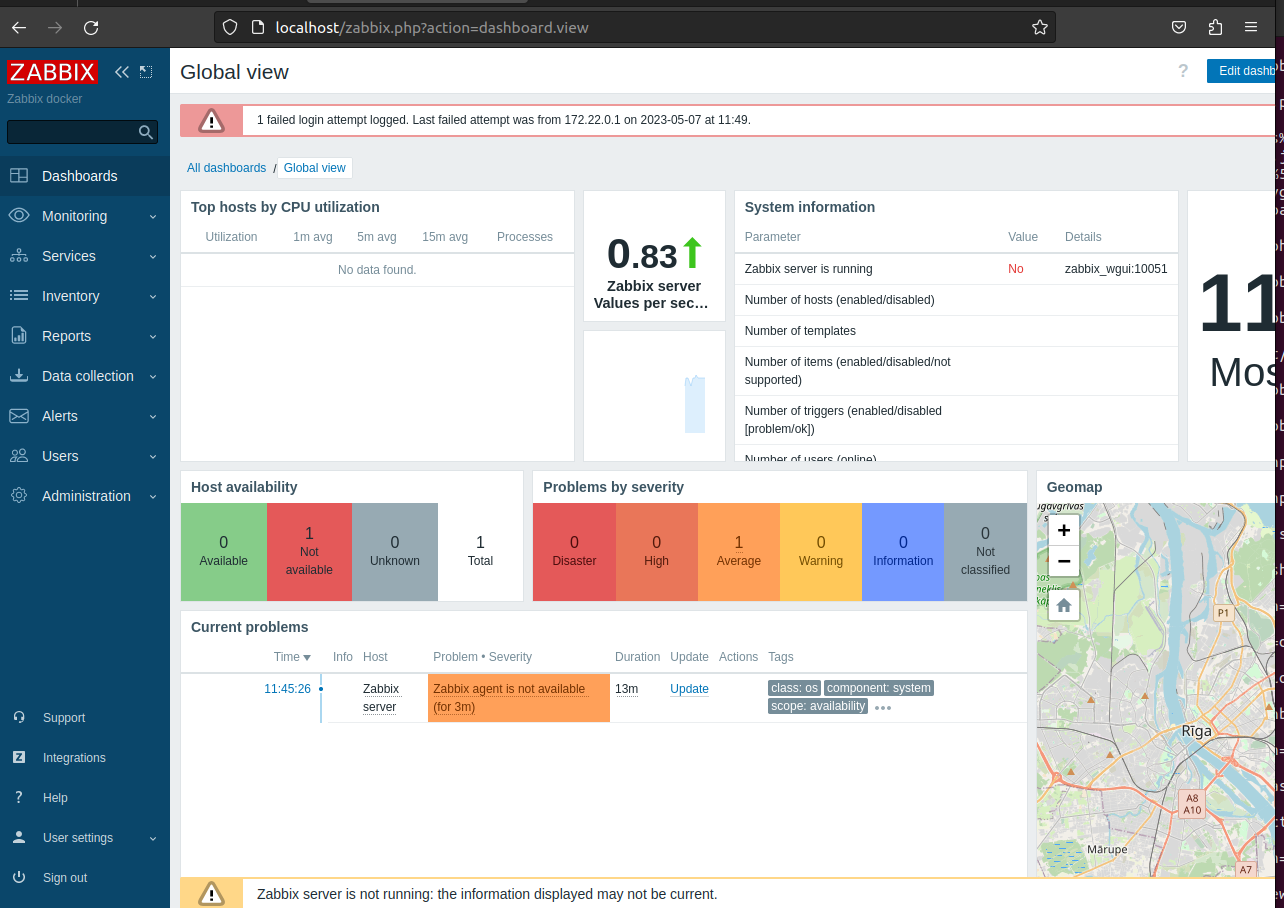This screenshot has width=1284, height=908.
Task: Show more tags via the ellipsis
Action: click(x=882, y=707)
